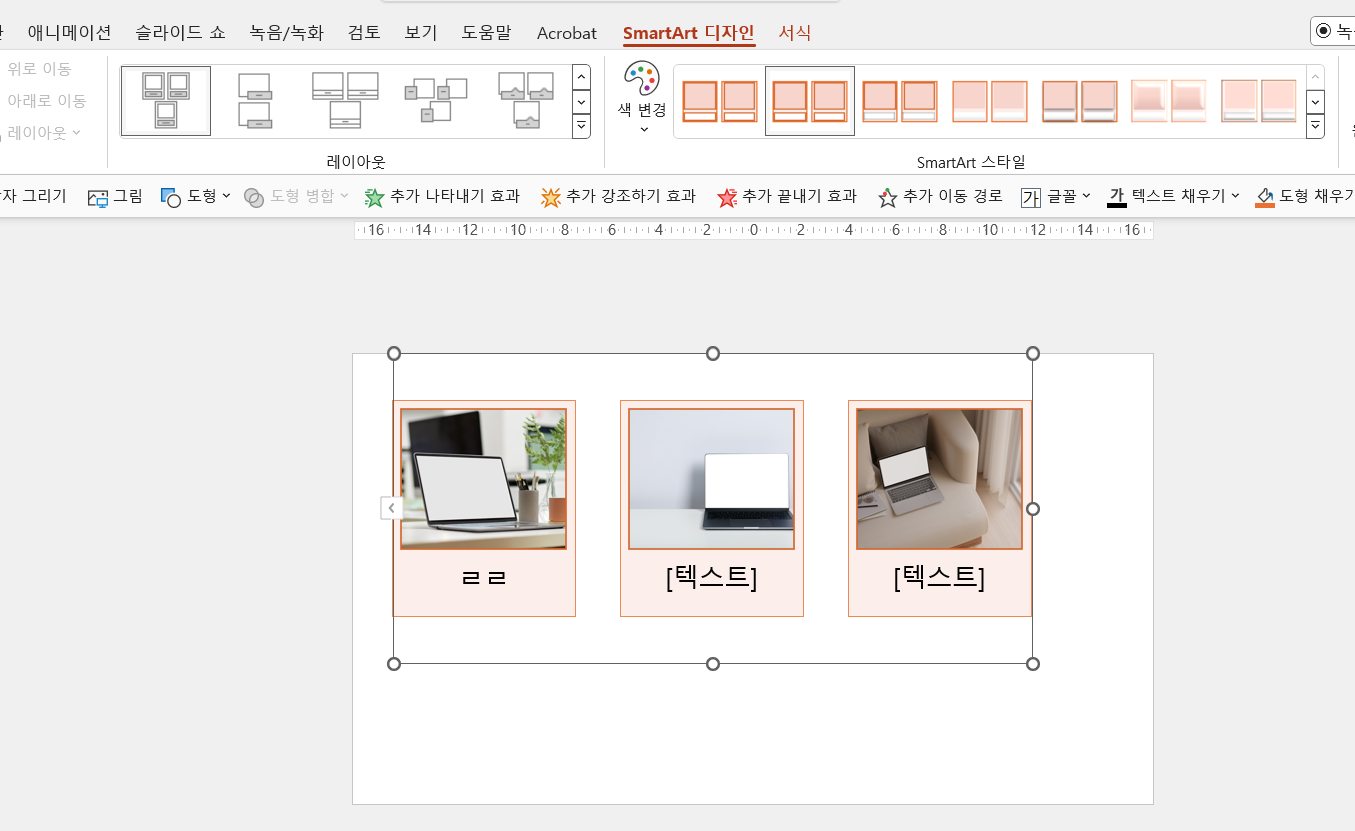Select the second layout with stacked caption boxes

[x=256, y=101]
